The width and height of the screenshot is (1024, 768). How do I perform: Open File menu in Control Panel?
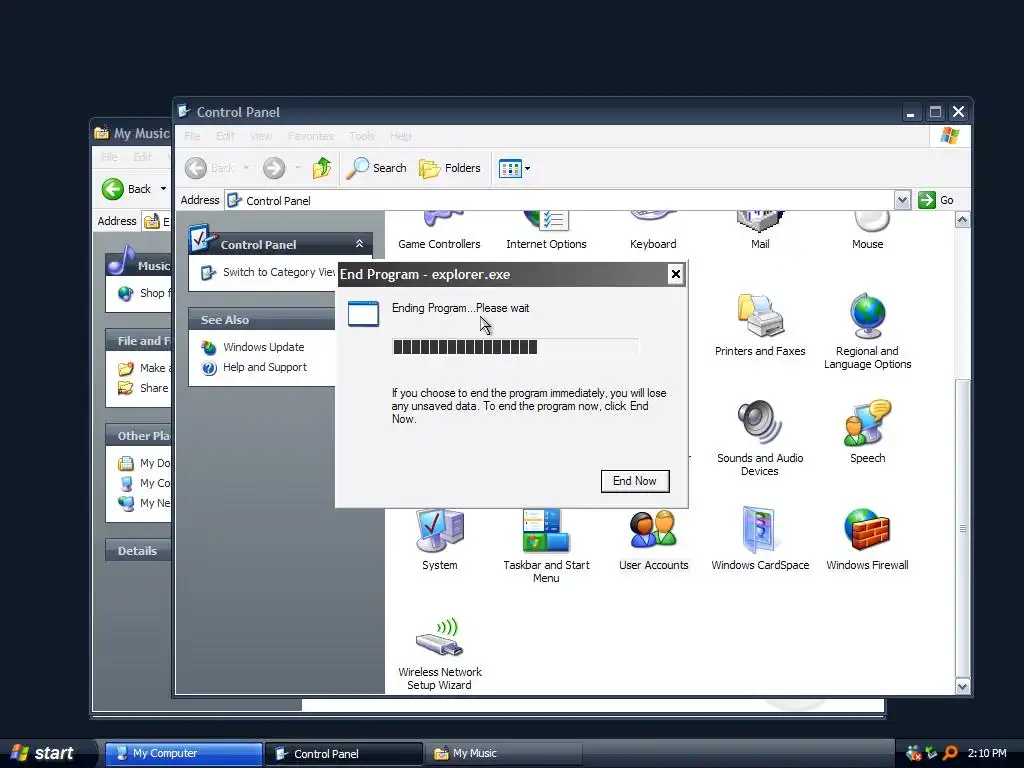click(x=192, y=136)
